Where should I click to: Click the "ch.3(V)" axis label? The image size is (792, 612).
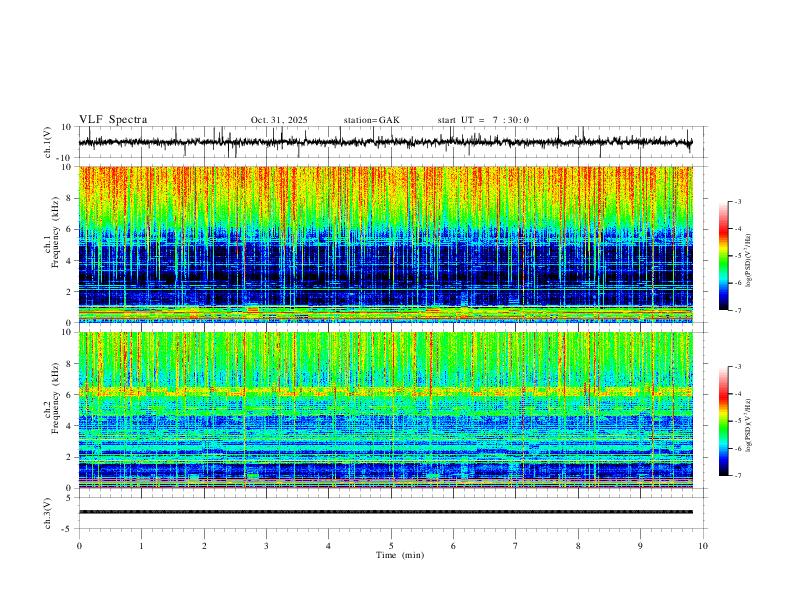coord(48,513)
